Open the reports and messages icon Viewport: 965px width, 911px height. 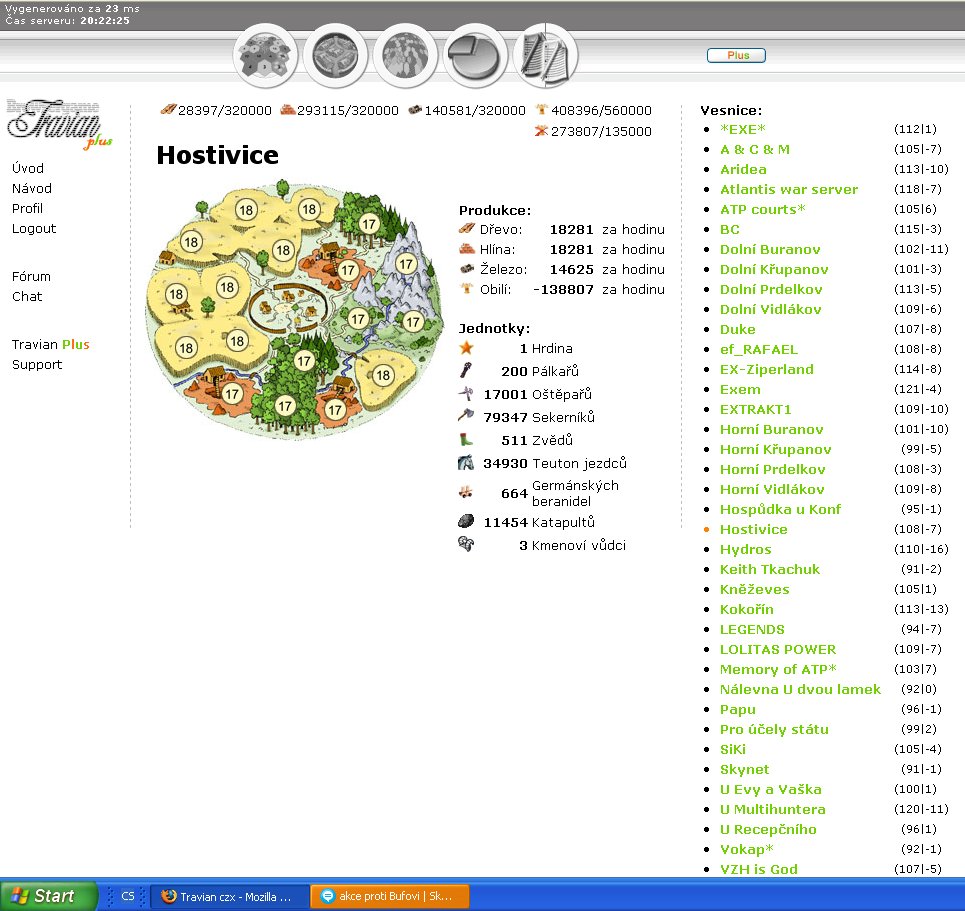pos(545,55)
